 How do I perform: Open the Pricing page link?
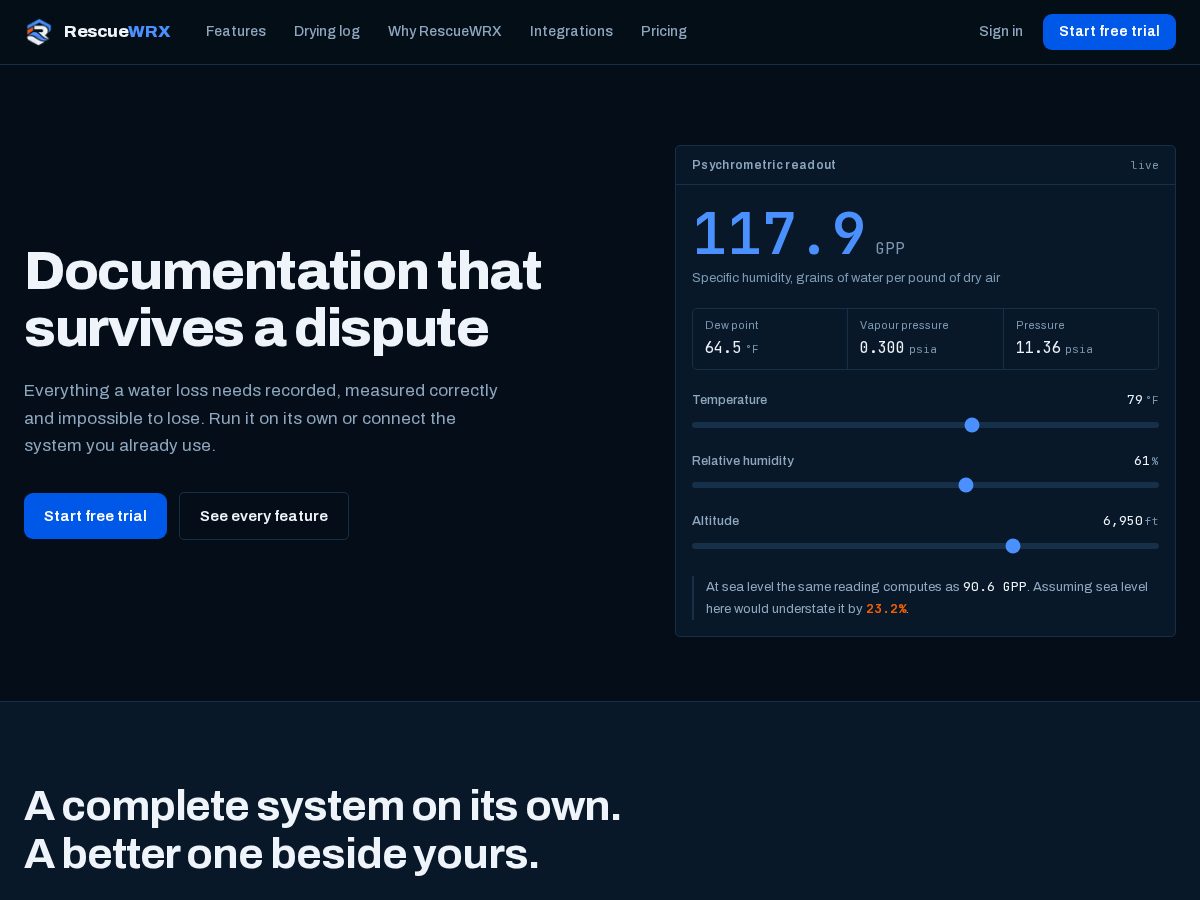tap(664, 32)
